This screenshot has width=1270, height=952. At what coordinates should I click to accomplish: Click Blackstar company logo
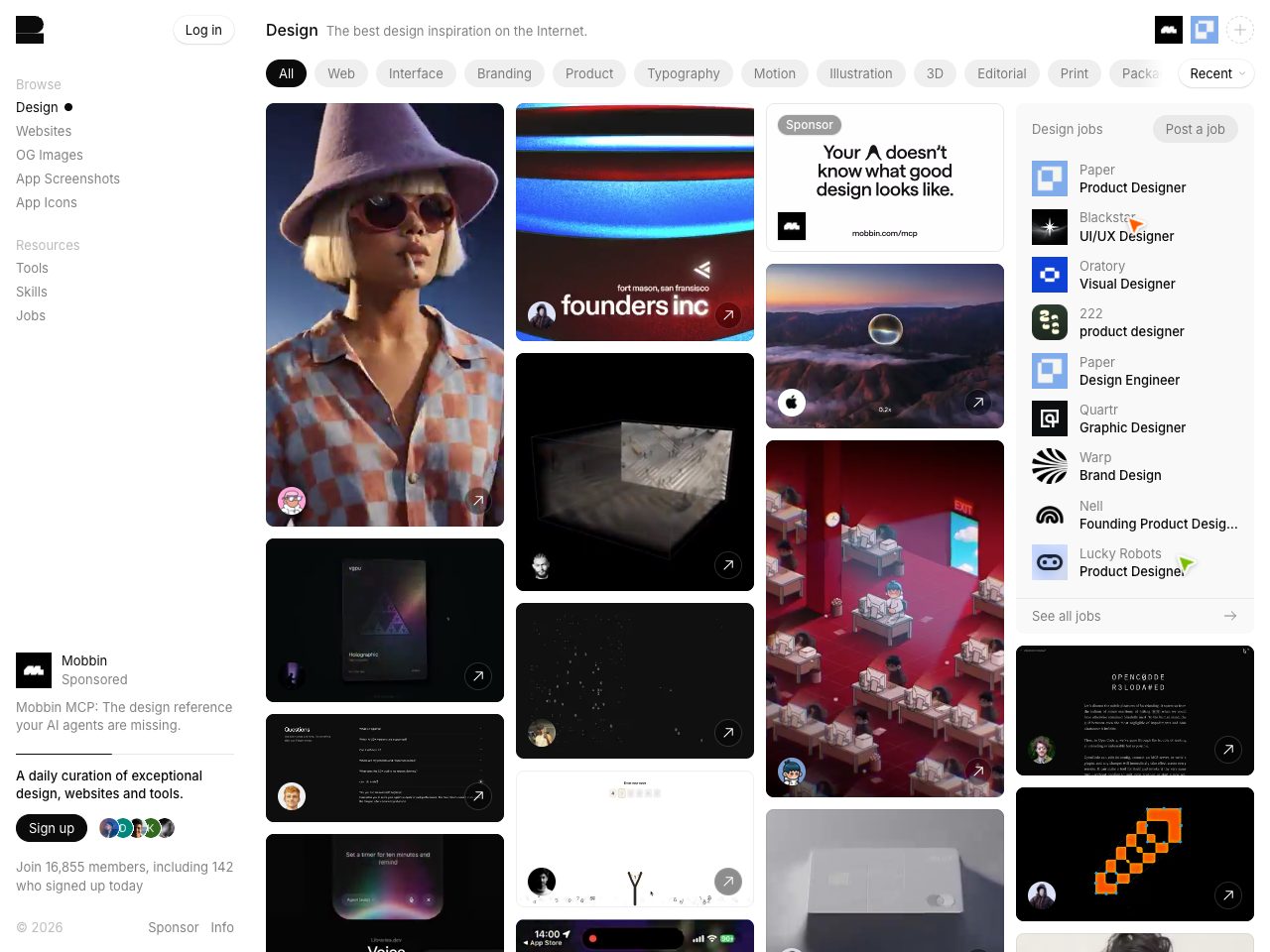tap(1050, 227)
